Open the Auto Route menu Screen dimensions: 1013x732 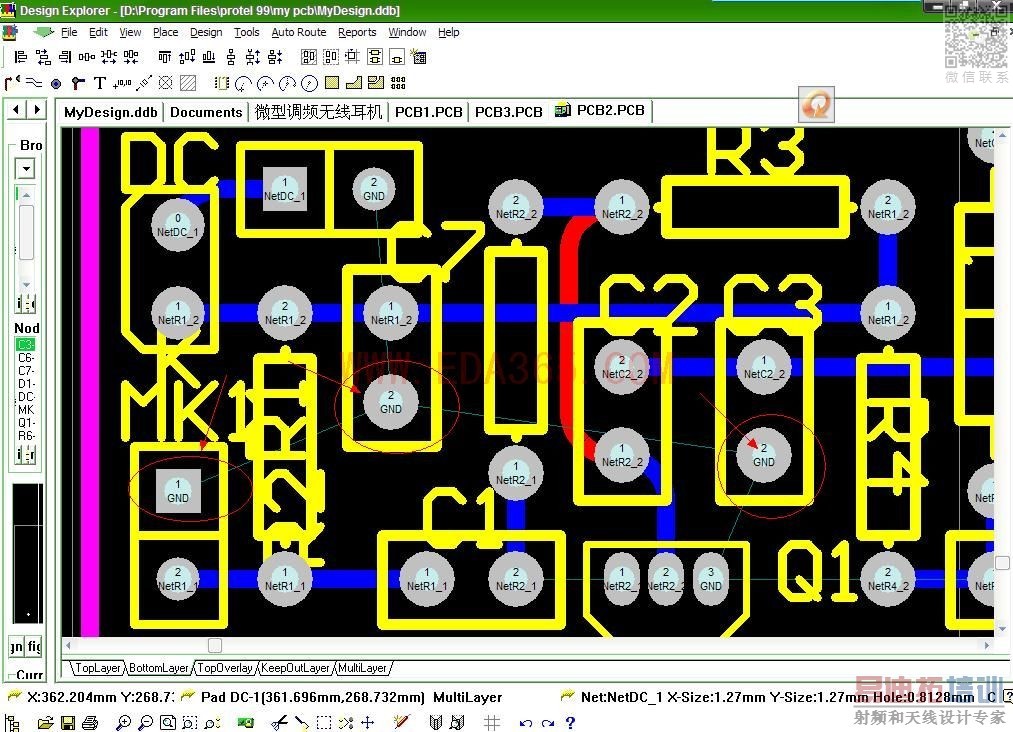298,32
